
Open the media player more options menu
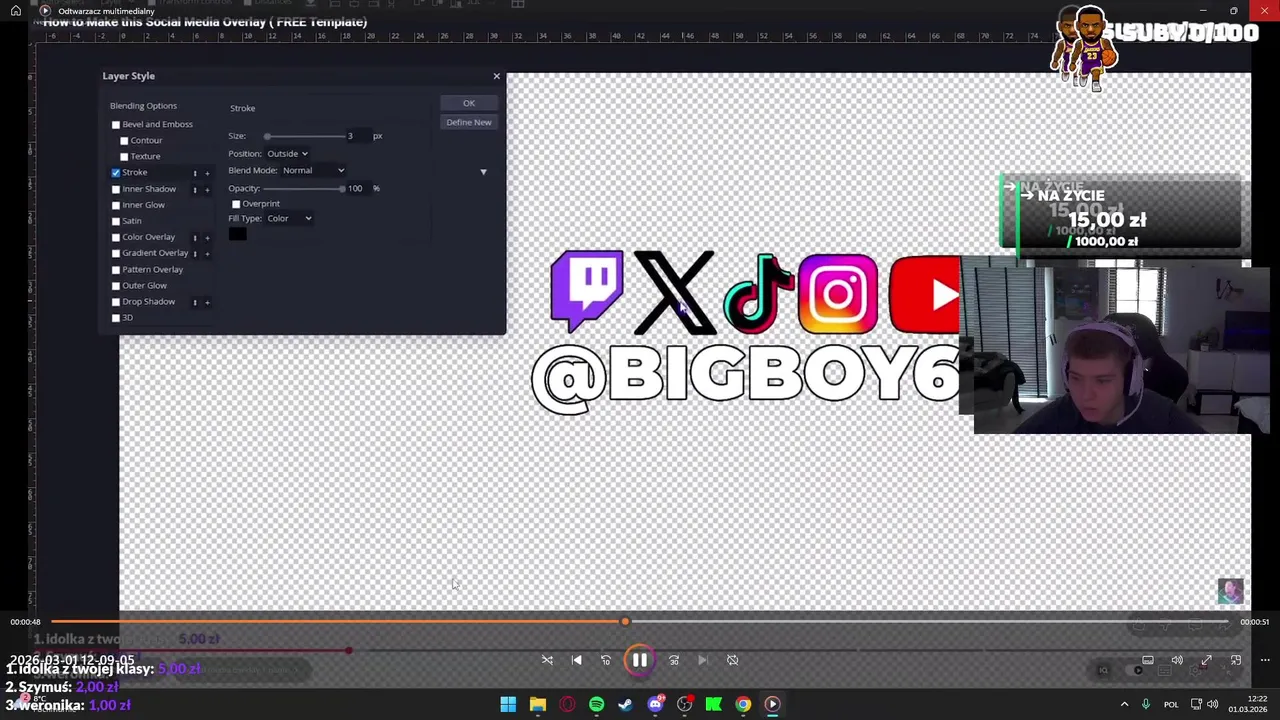coord(1265,660)
